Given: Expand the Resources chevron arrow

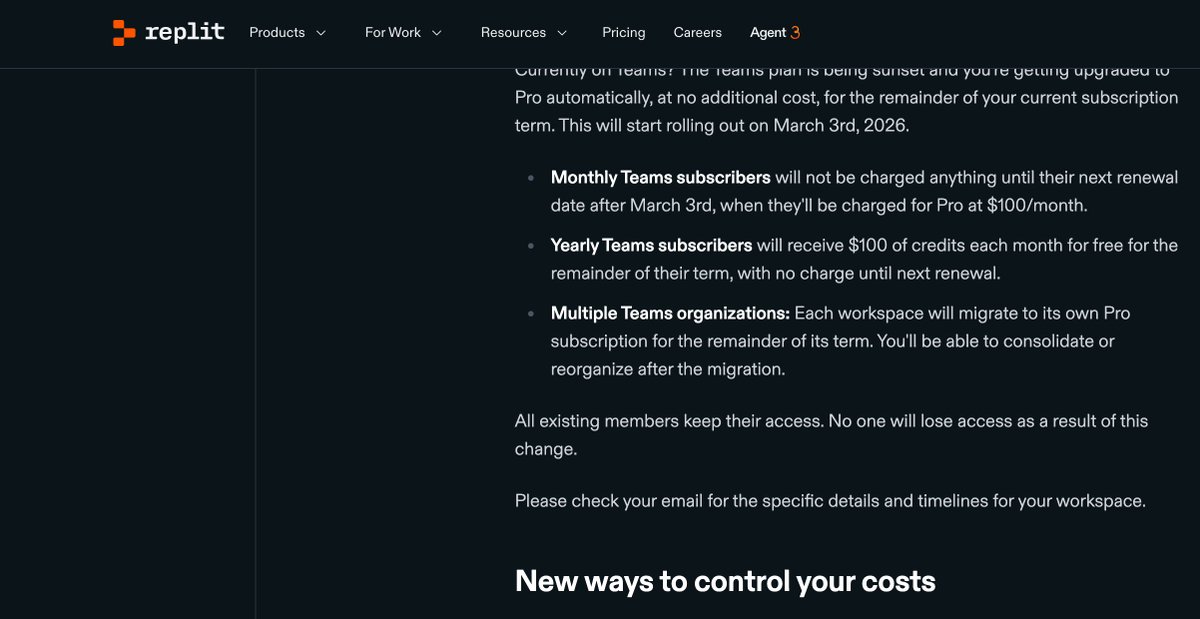Looking at the screenshot, I should [x=562, y=33].
